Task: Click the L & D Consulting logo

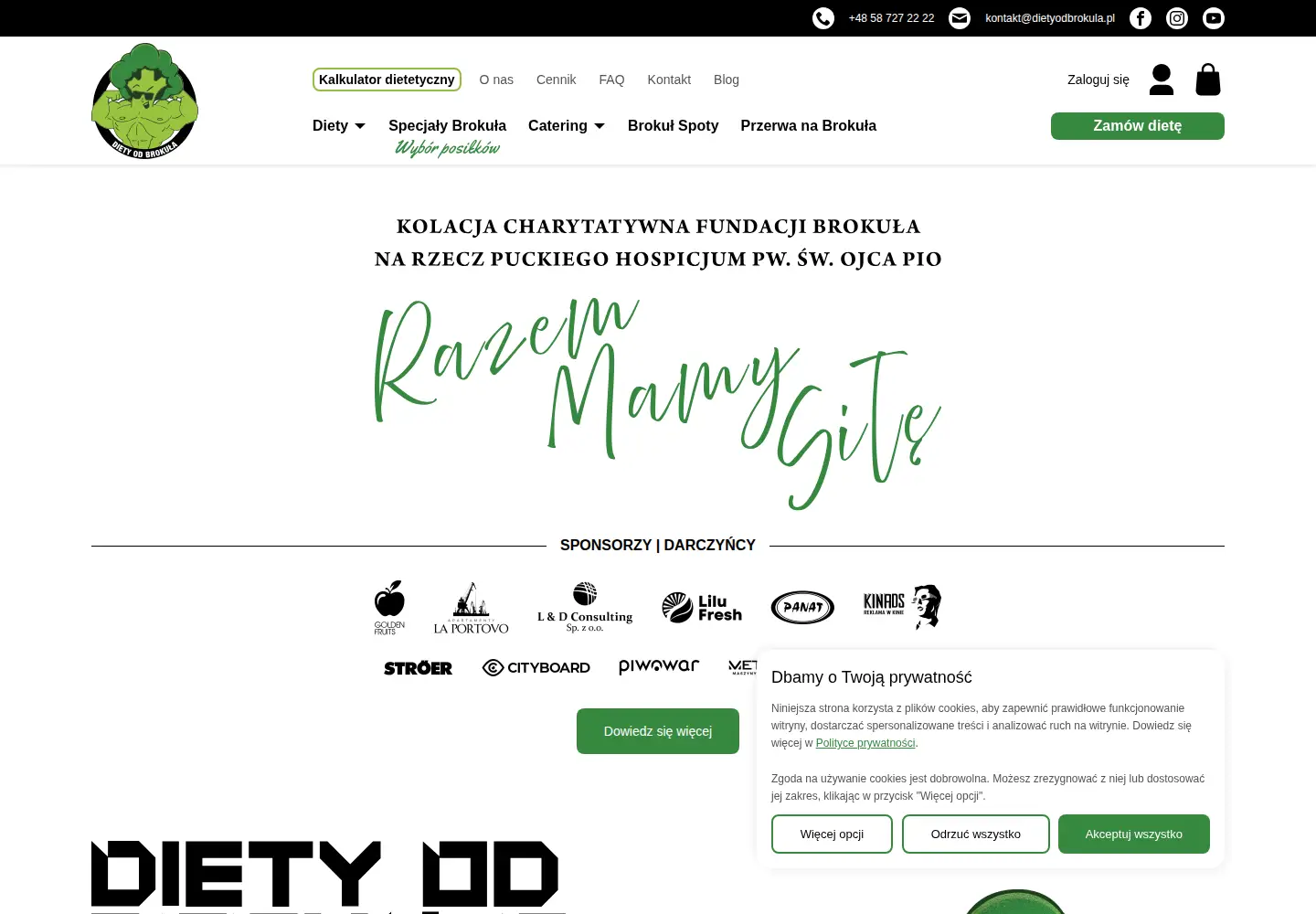Action: tap(585, 607)
